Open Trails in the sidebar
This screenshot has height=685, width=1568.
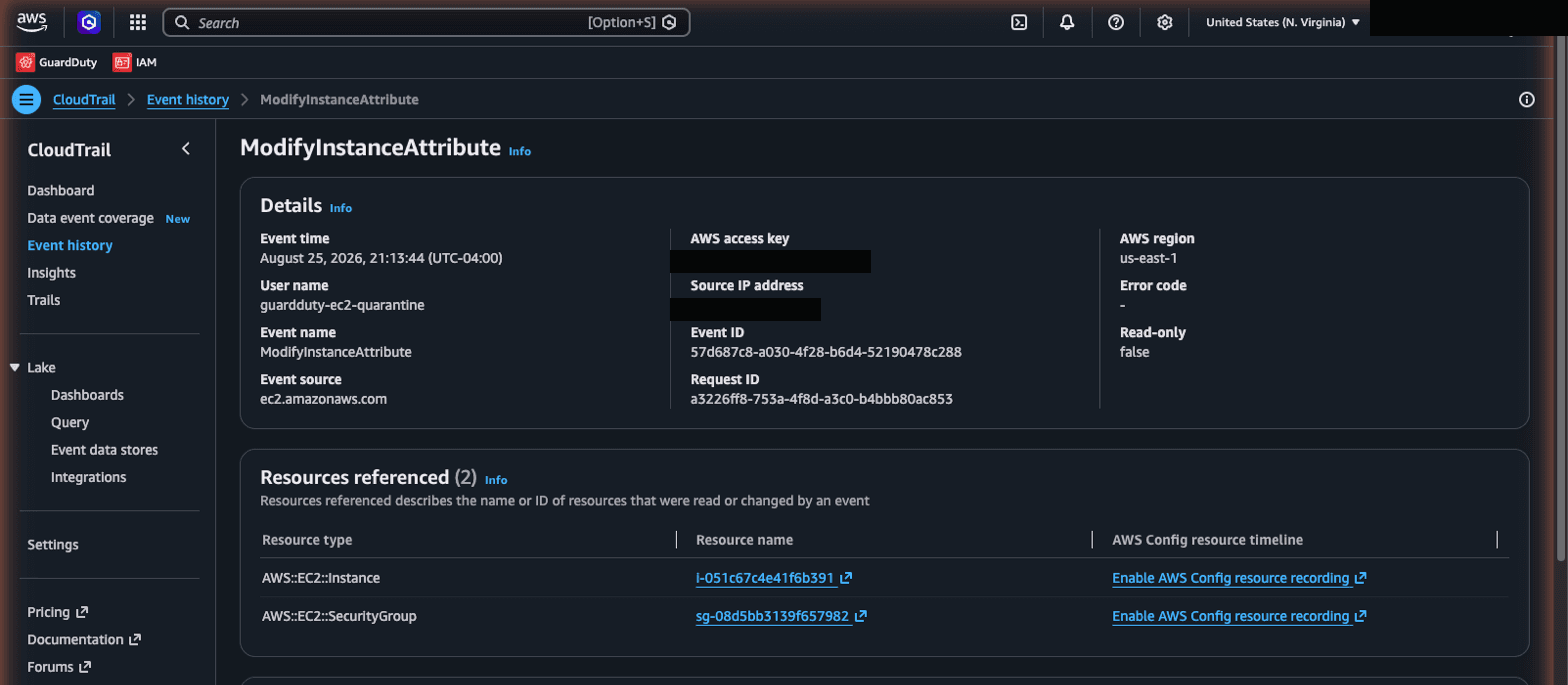point(46,300)
